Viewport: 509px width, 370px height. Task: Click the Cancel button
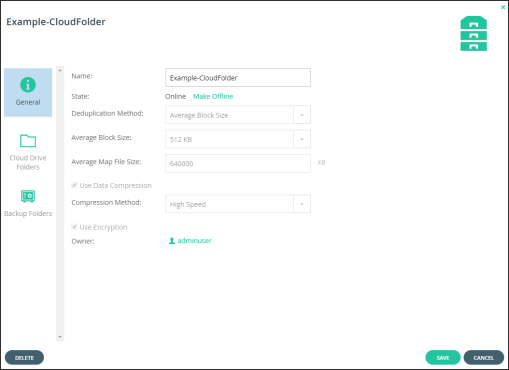(483, 358)
